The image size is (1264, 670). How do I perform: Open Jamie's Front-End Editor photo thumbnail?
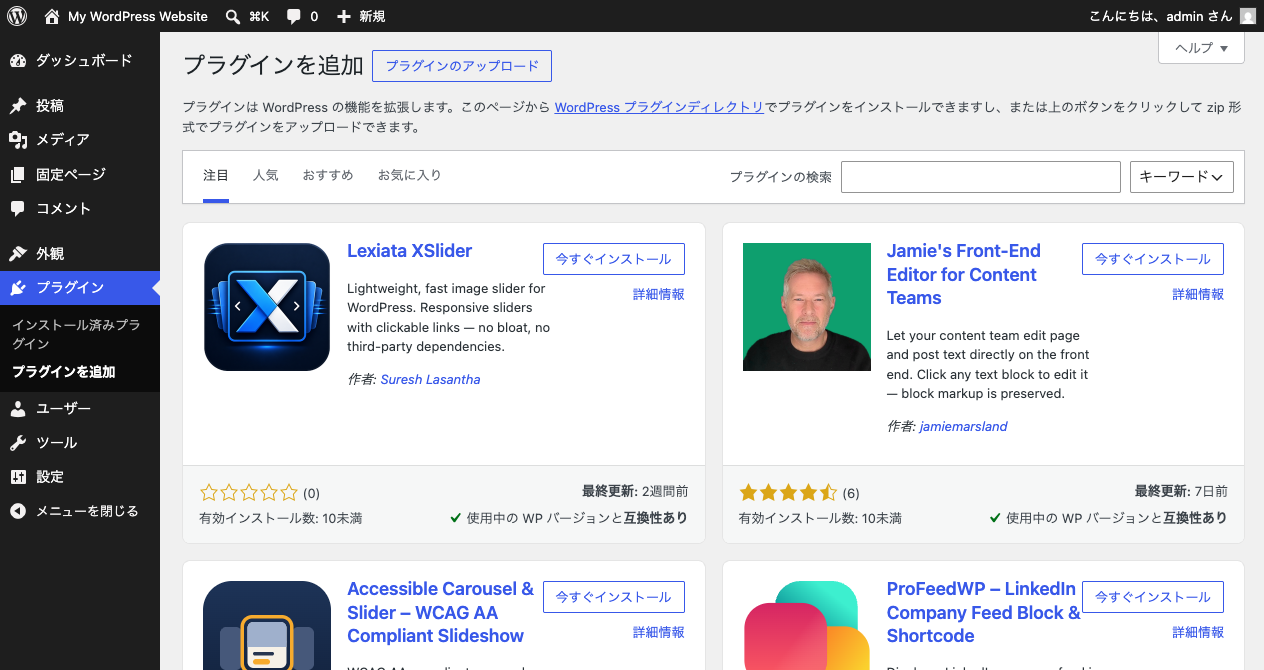click(x=807, y=307)
